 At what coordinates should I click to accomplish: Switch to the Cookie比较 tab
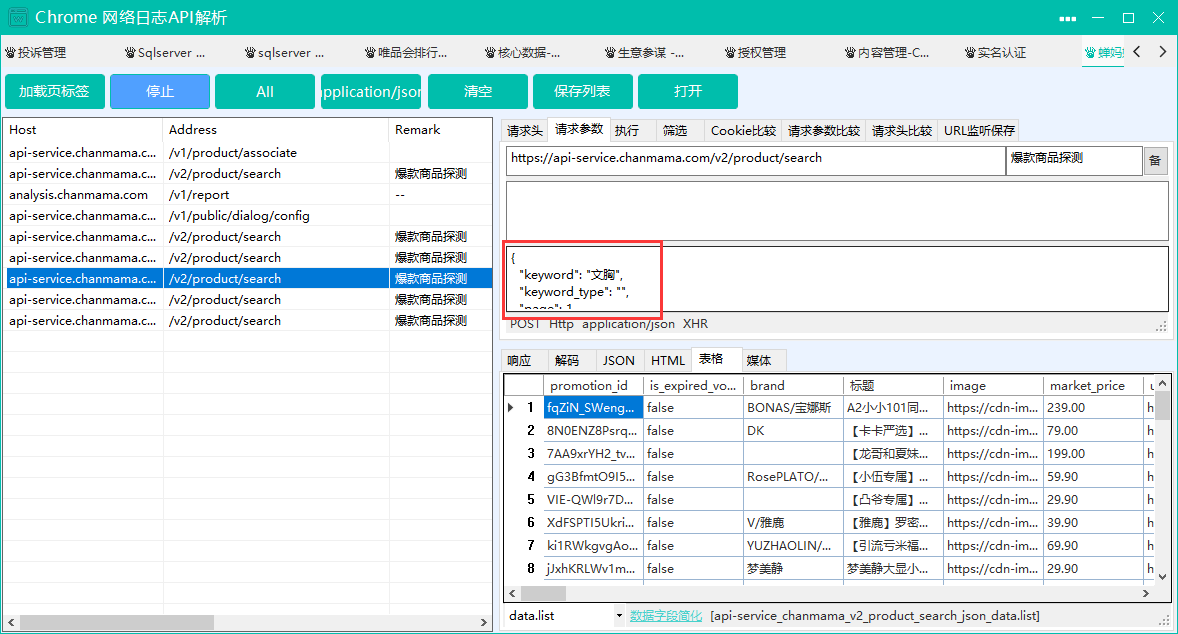(743, 131)
